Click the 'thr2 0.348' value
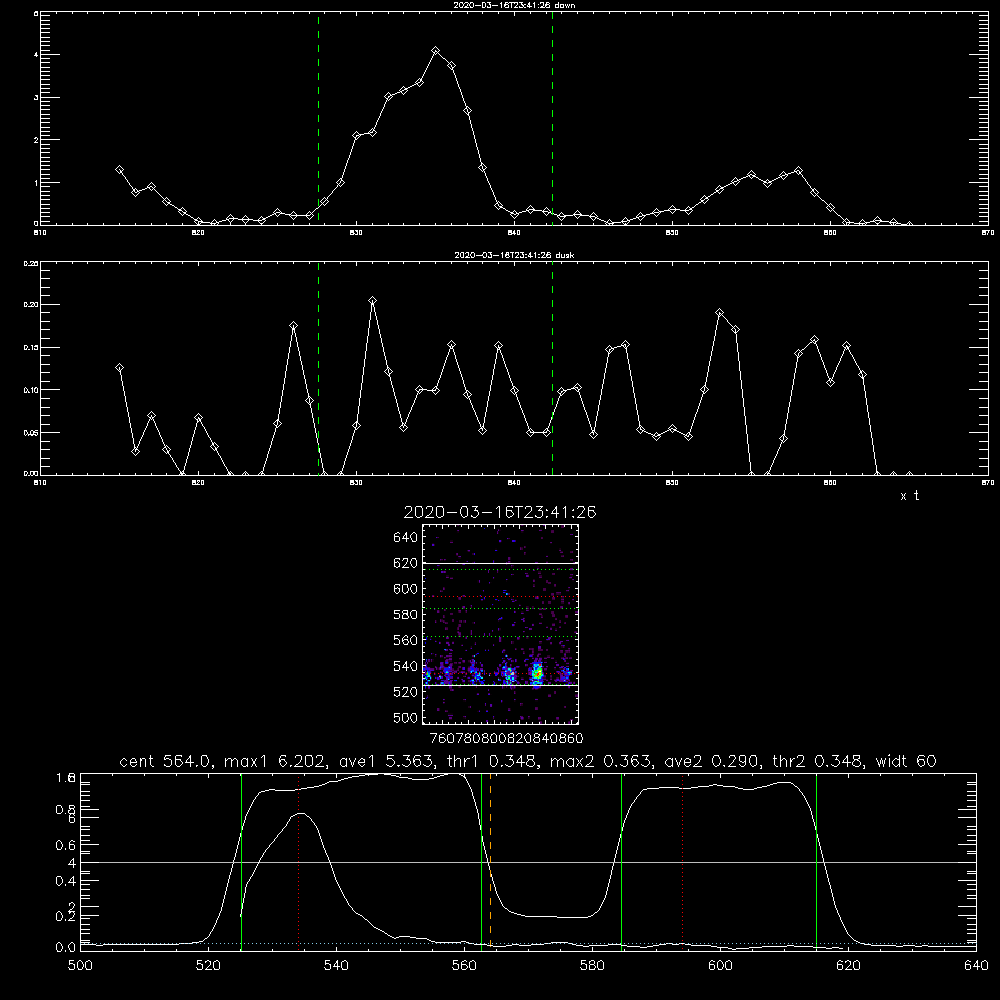Viewport: 1000px width, 1000px height. (x=818, y=761)
